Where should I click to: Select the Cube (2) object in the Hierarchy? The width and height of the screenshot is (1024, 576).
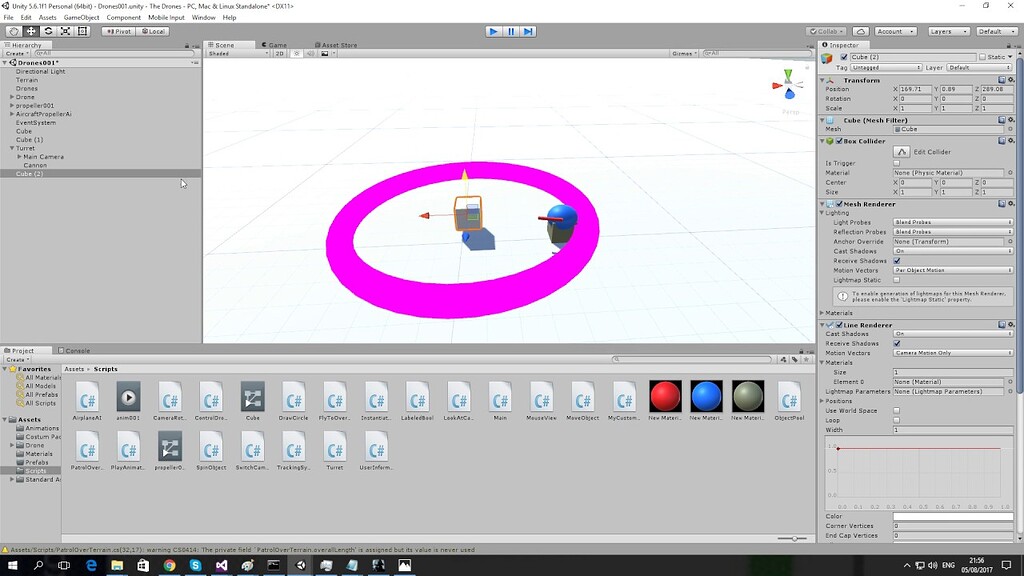[x=30, y=173]
